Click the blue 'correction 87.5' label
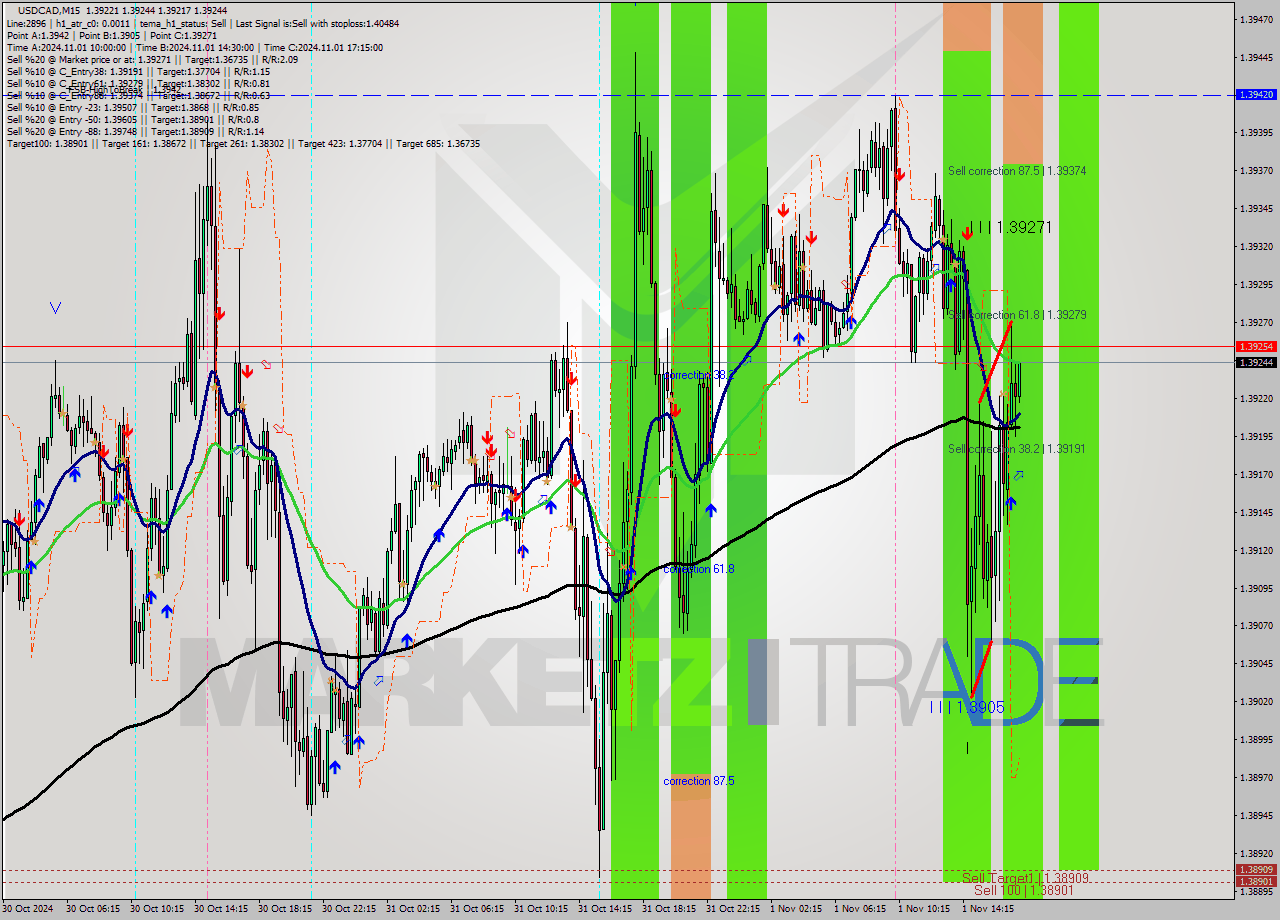This screenshot has height=920, width=1280. (x=699, y=781)
